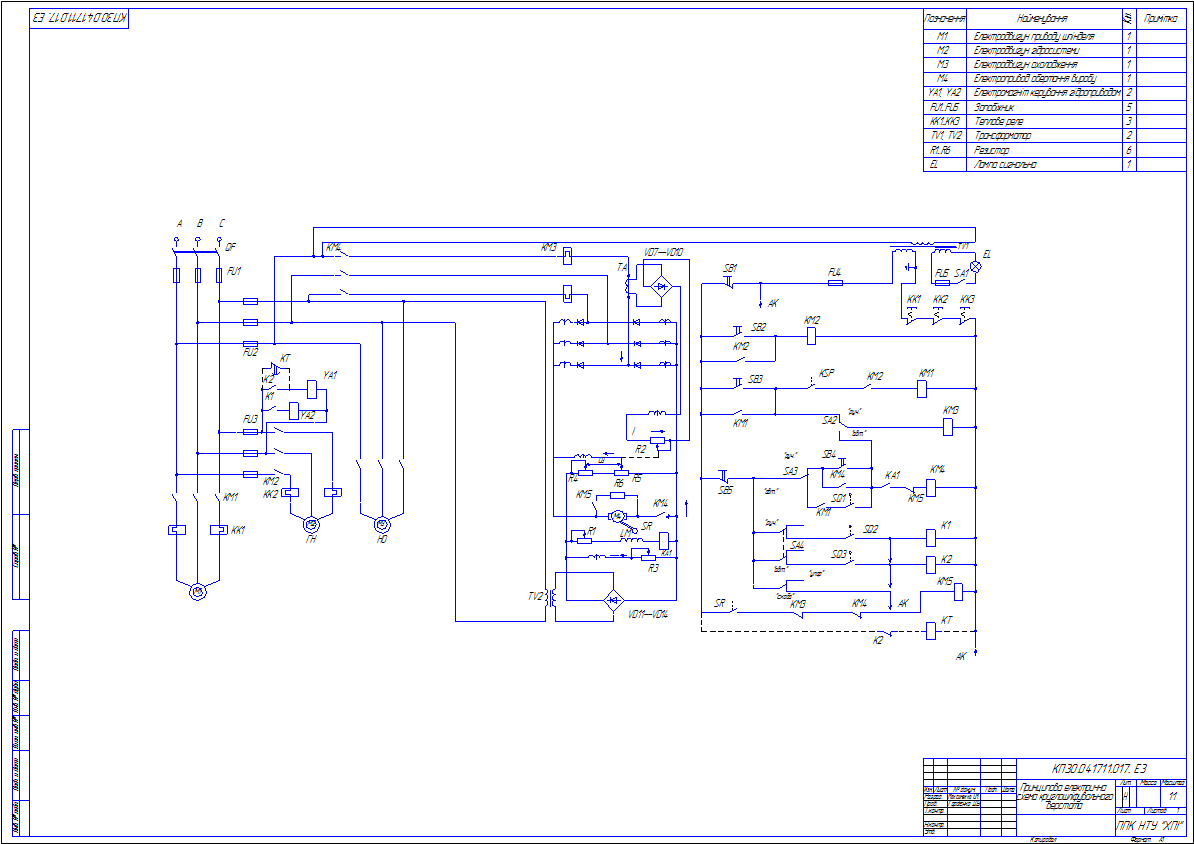Select the EL signal lamp symbol
The image size is (1194, 844).
point(975,267)
